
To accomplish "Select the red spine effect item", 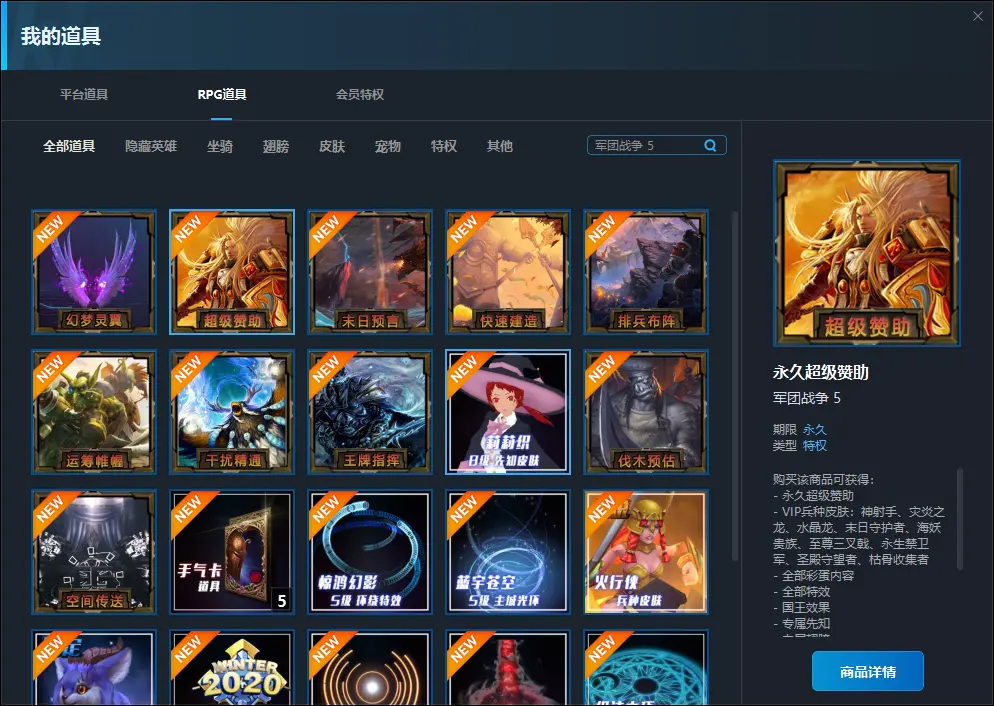I will (508, 668).
